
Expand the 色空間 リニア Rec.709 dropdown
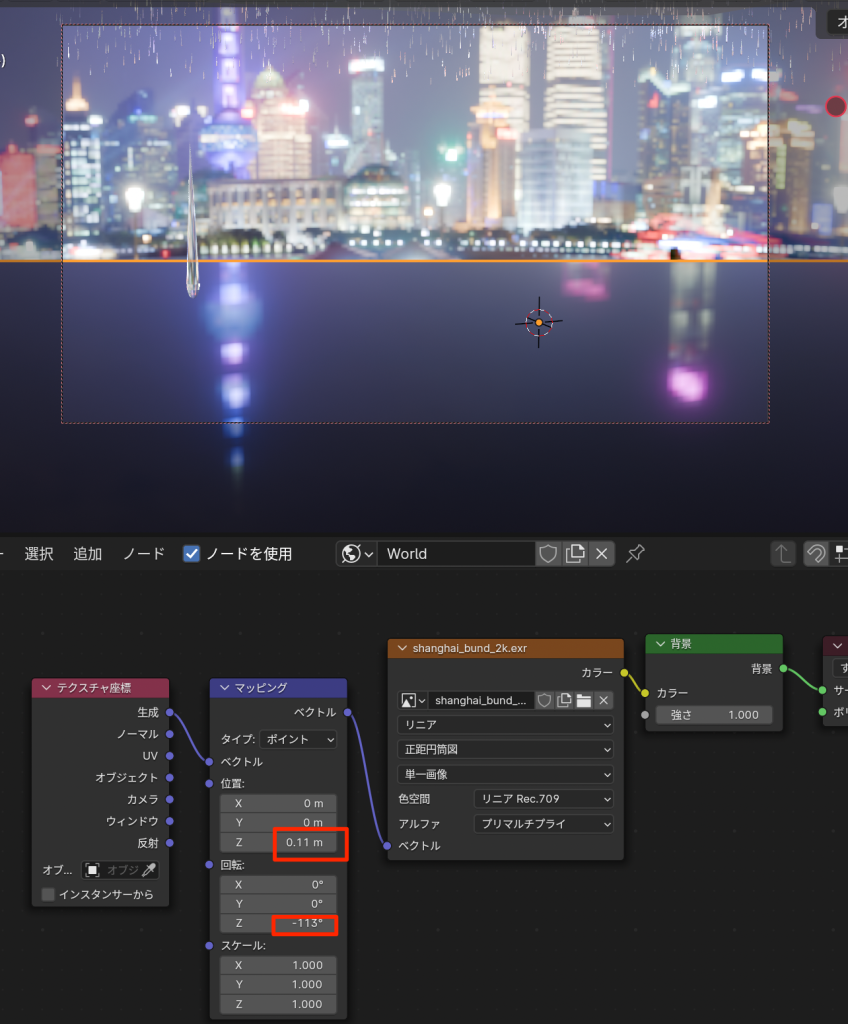click(543, 798)
